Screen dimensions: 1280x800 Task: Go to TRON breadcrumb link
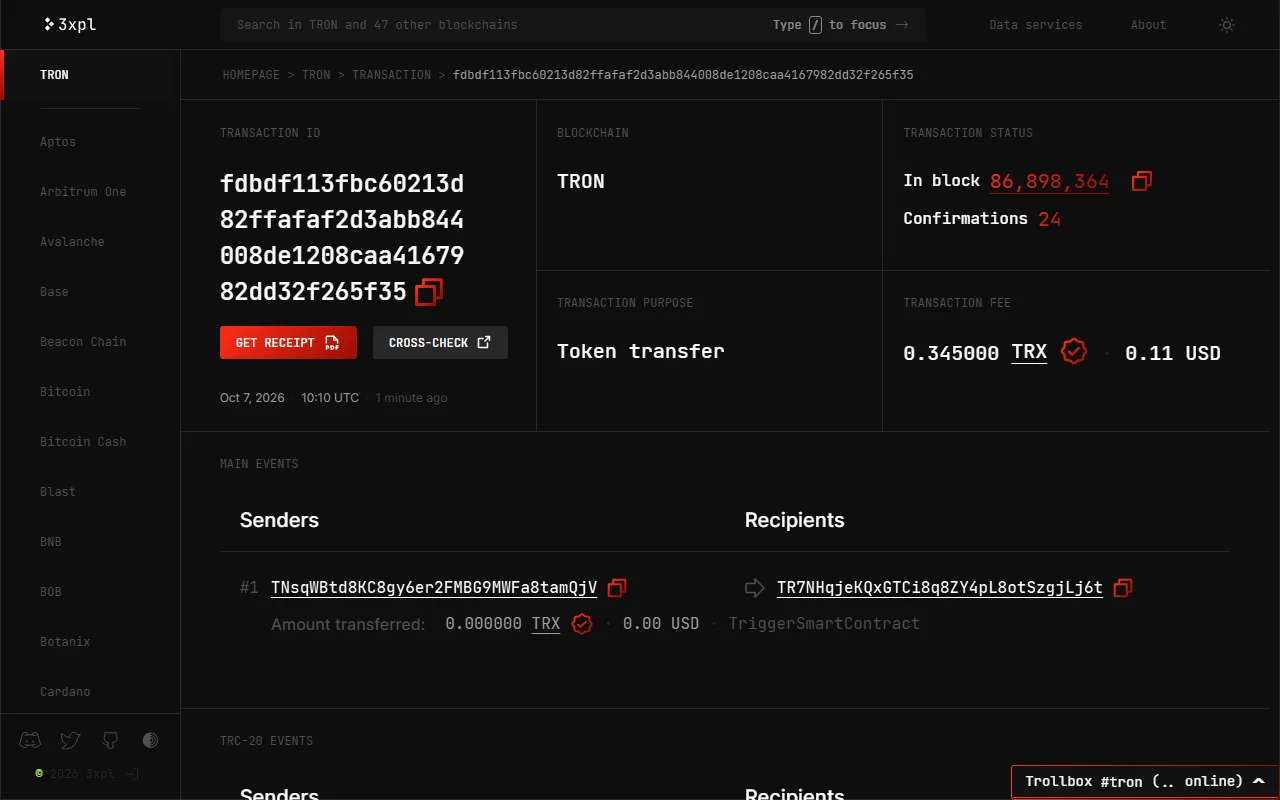click(x=316, y=75)
